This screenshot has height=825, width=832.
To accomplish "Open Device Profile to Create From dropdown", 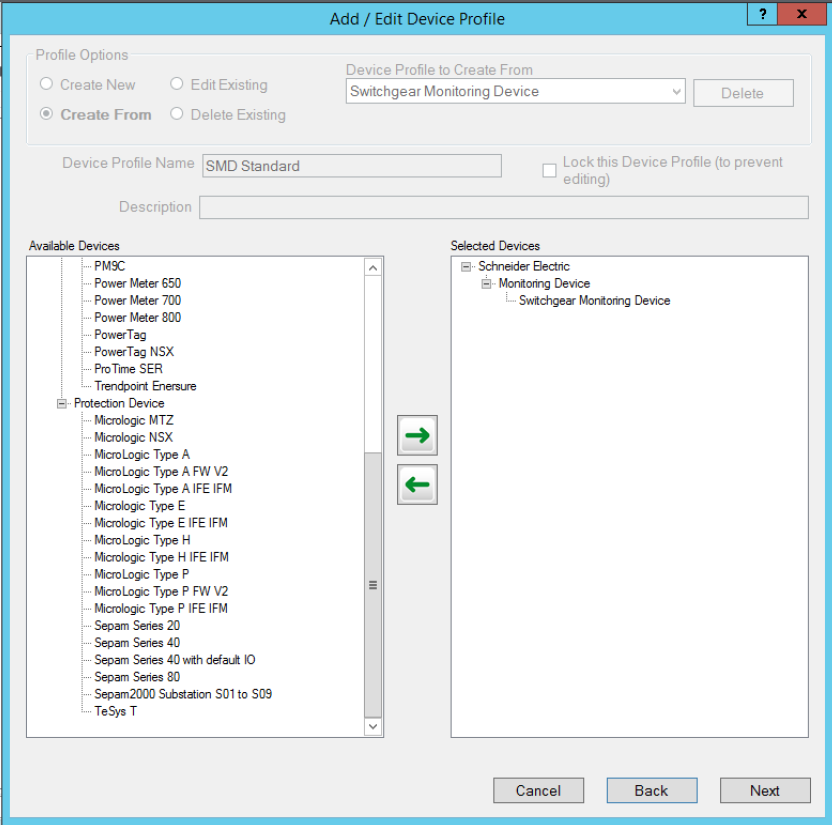I will tap(676, 92).
